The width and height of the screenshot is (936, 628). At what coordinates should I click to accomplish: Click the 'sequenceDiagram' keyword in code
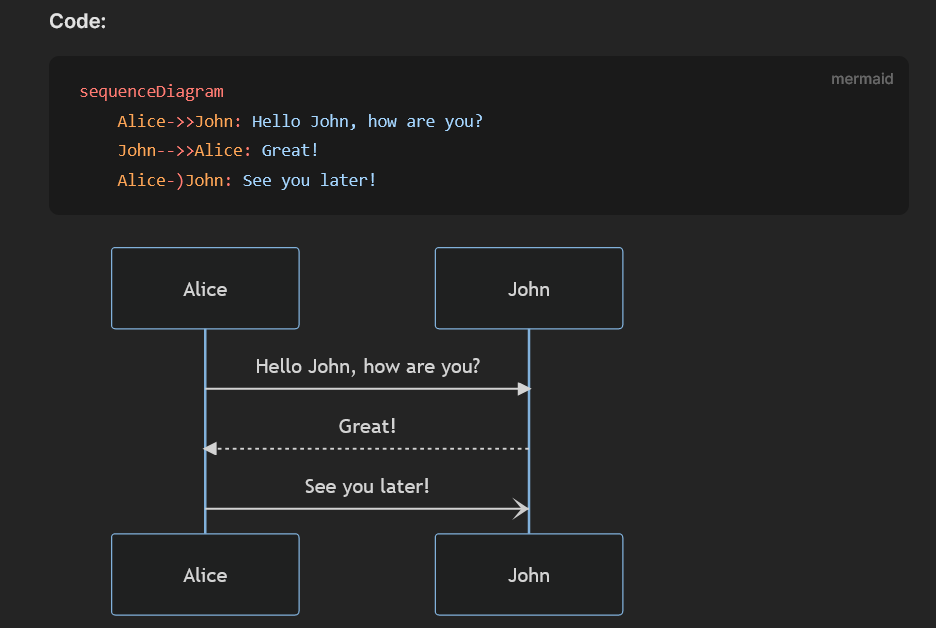click(151, 91)
